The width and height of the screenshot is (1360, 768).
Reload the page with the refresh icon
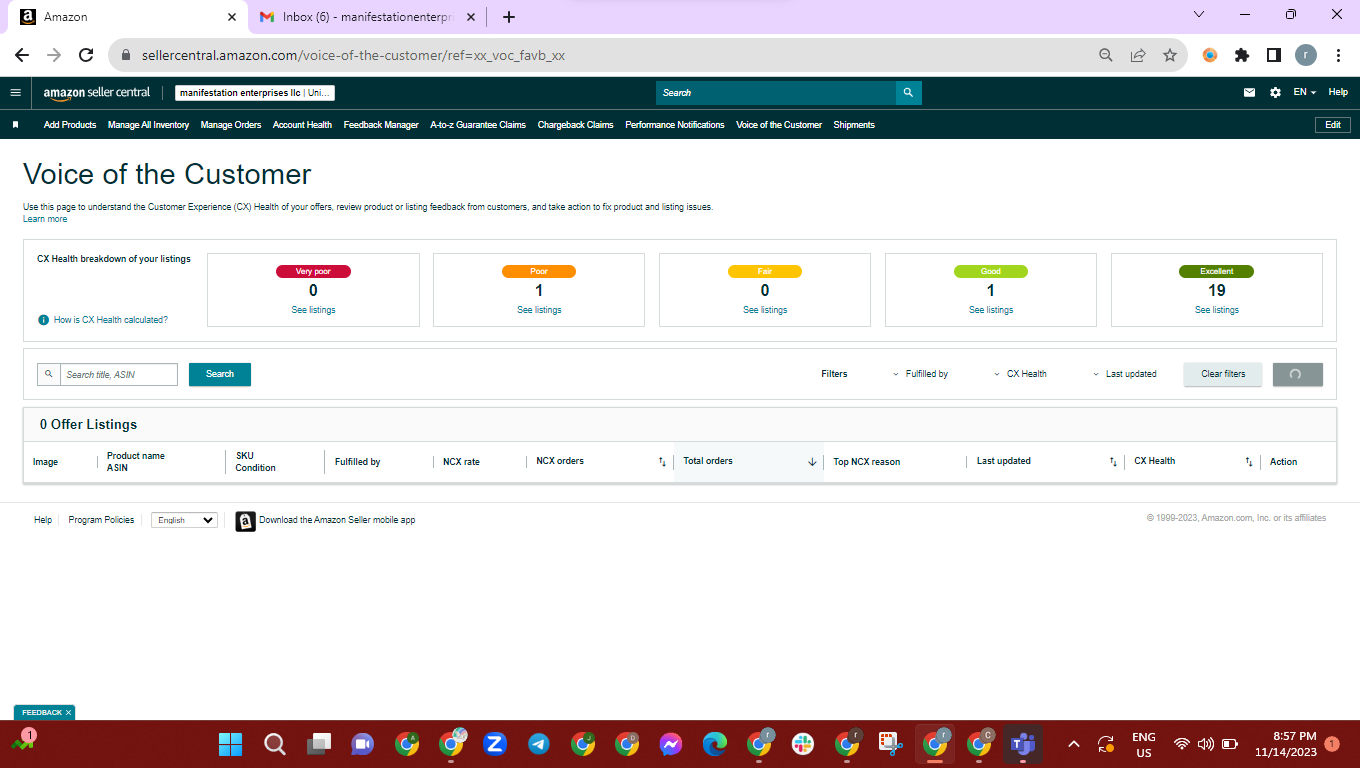tap(86, 56)
